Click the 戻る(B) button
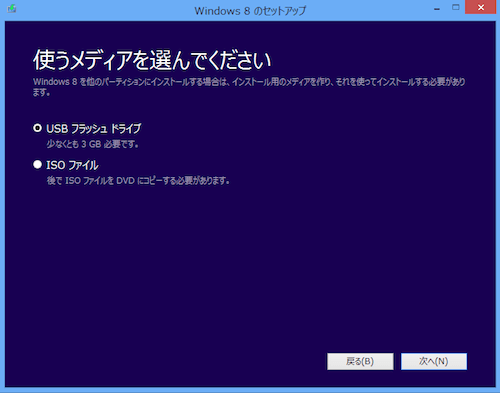Screen dimensions: 500x393 click(360, 361)
